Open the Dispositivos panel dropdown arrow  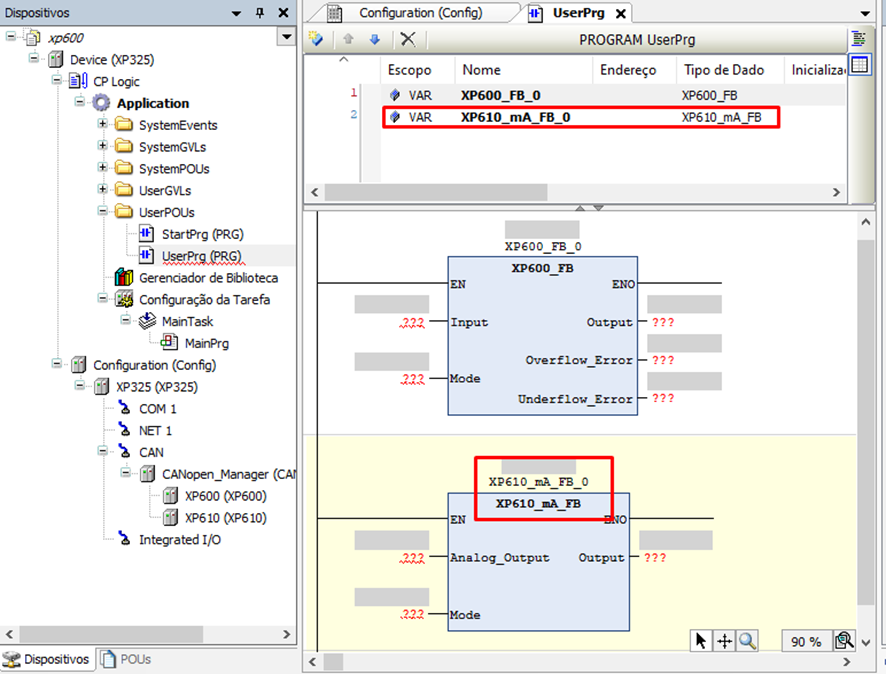[x=236, y=13]
